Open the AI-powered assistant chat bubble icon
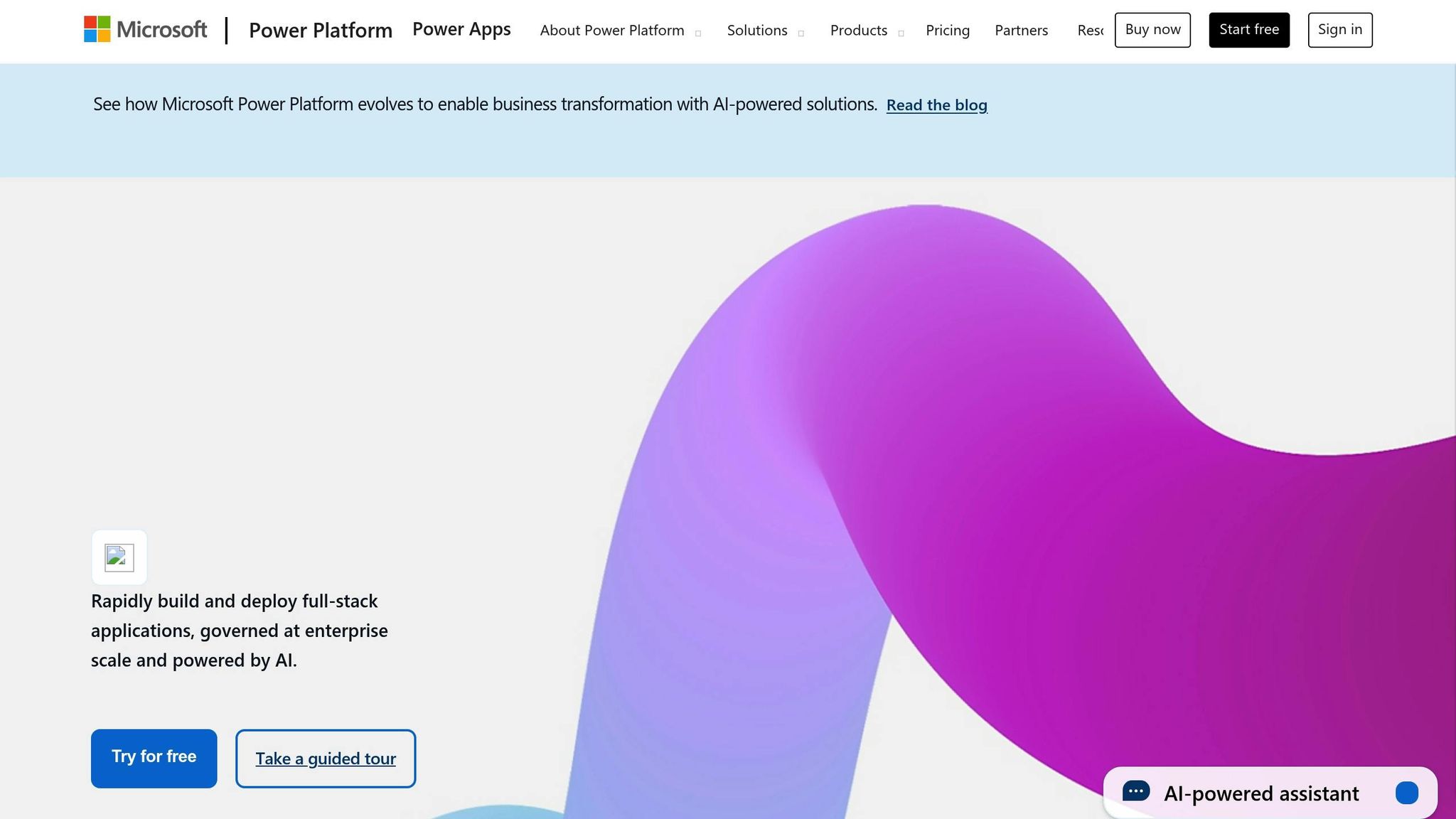This screenshot has height=819, width=1456. click(1135, 791)
